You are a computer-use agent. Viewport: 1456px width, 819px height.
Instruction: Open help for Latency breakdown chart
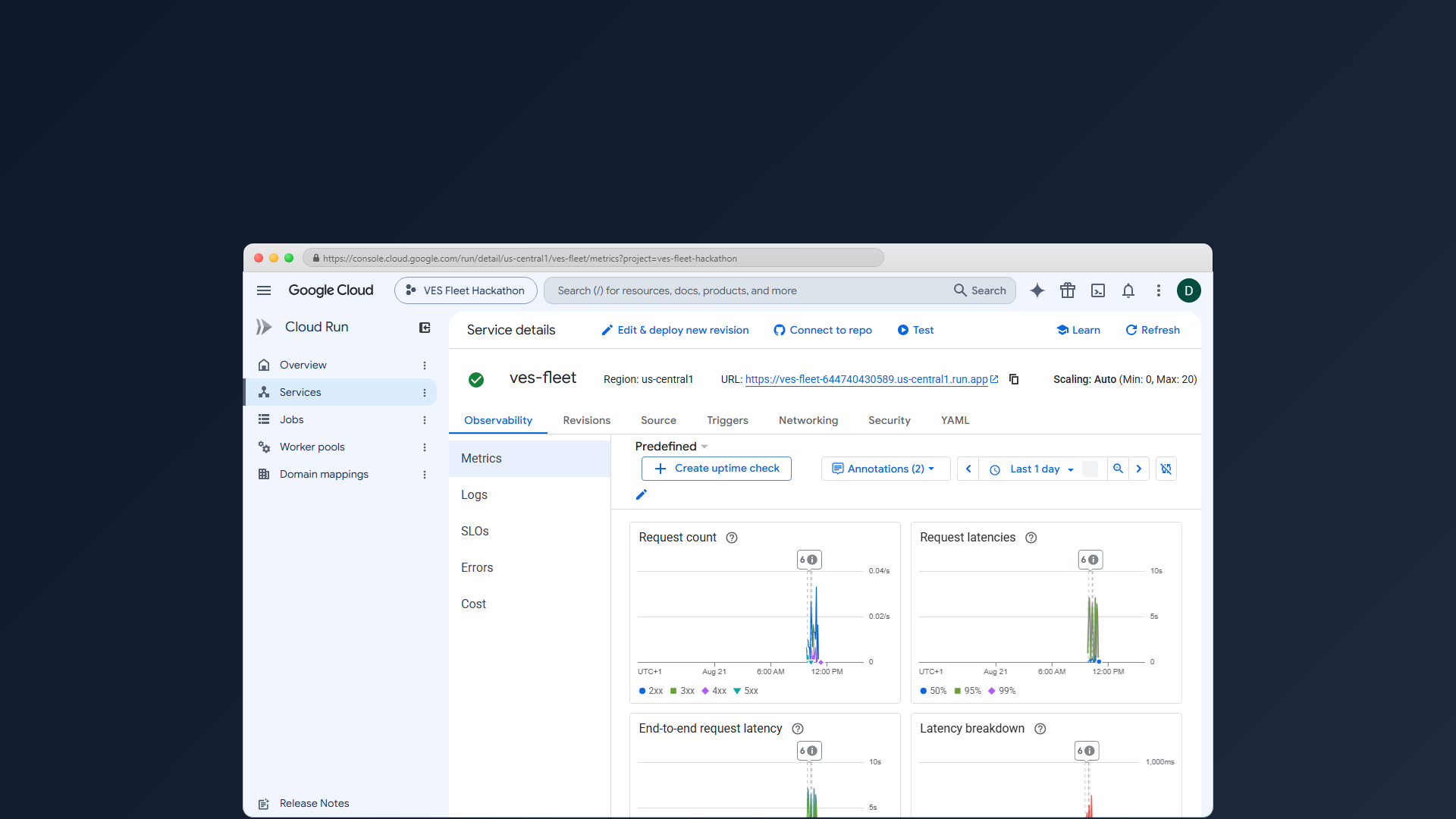click(x=1040, y=729)
